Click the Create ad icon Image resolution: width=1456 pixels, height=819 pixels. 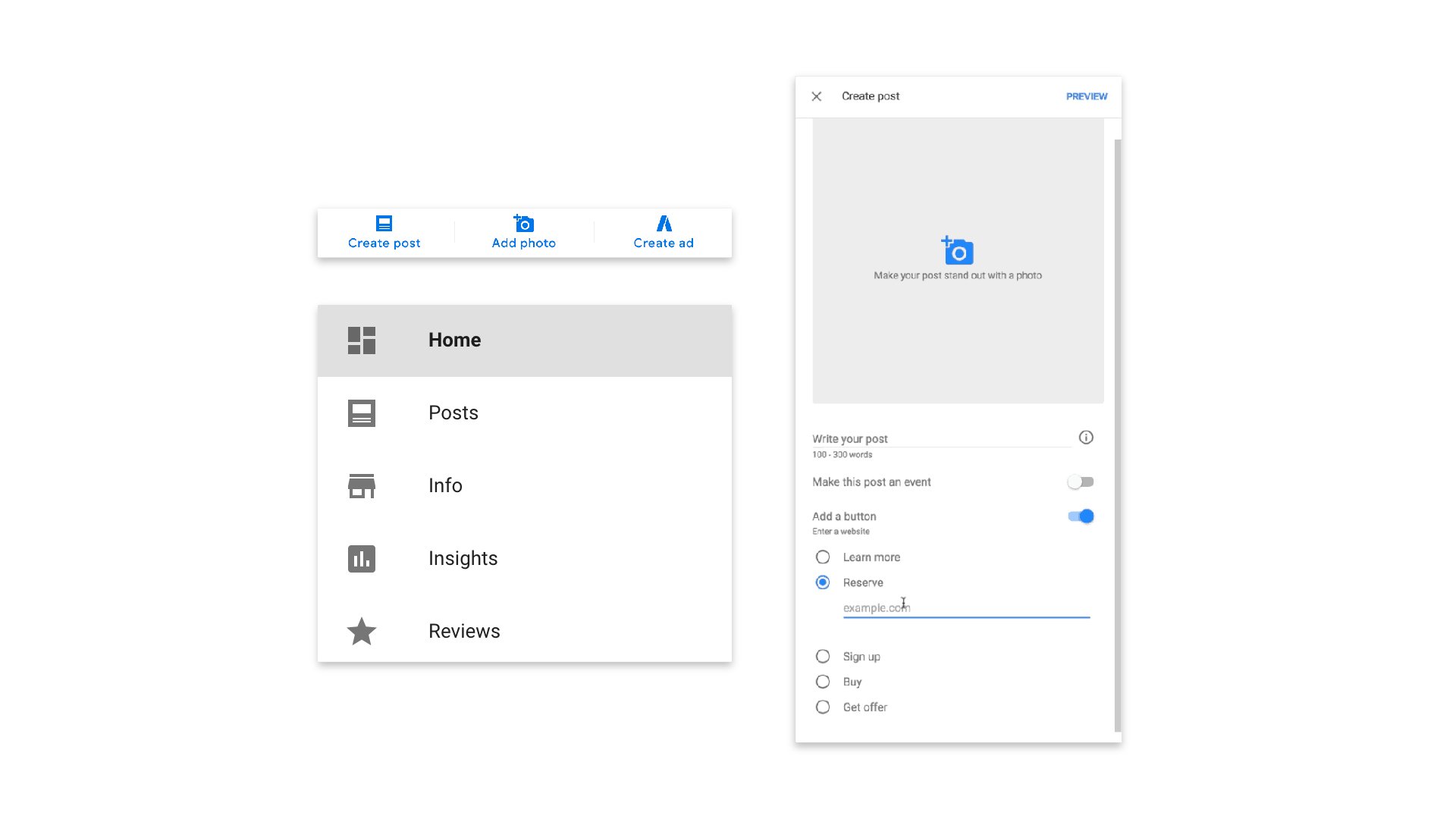[664, 224]
